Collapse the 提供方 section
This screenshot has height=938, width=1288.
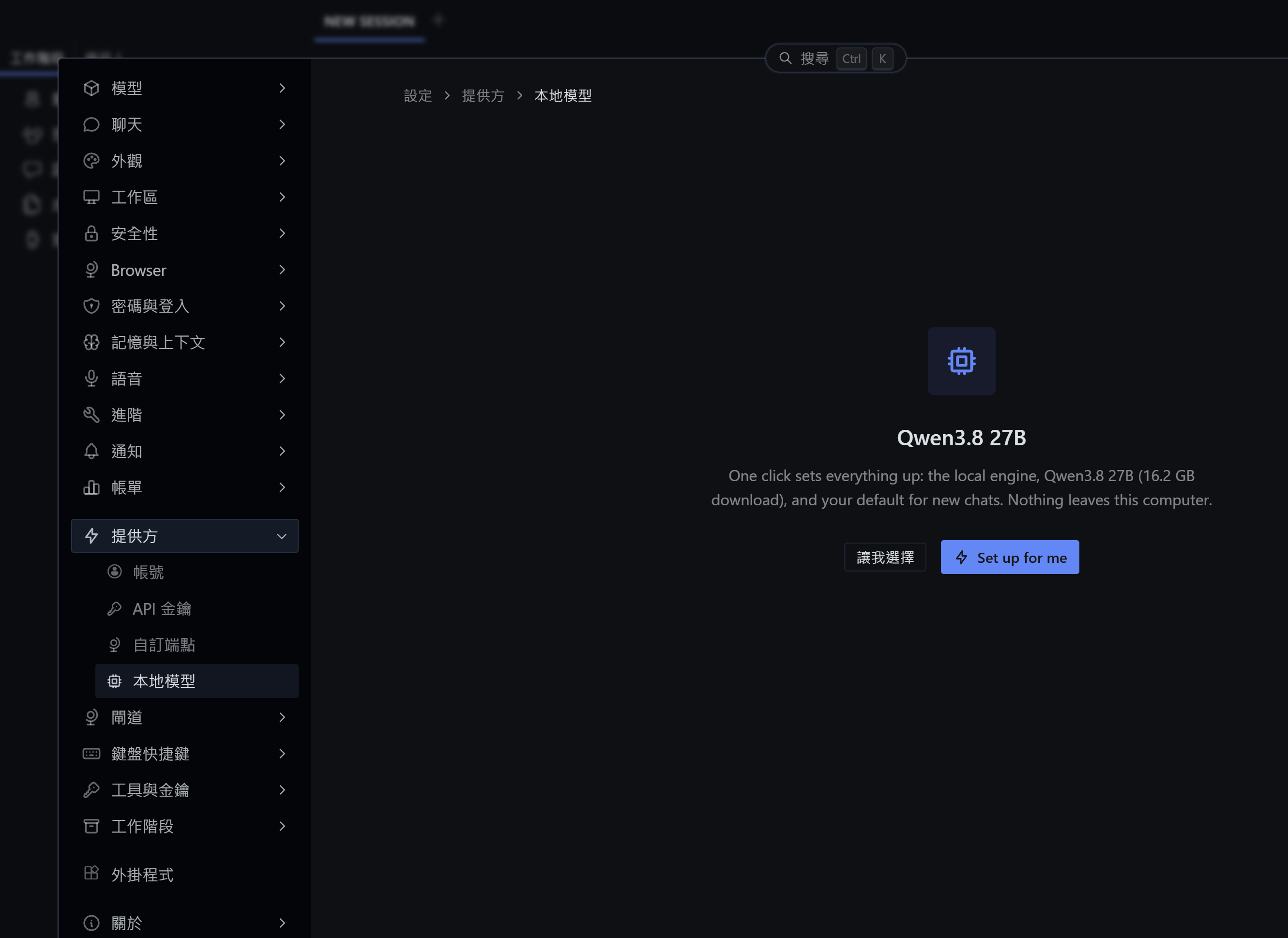[x=184, y=535]
